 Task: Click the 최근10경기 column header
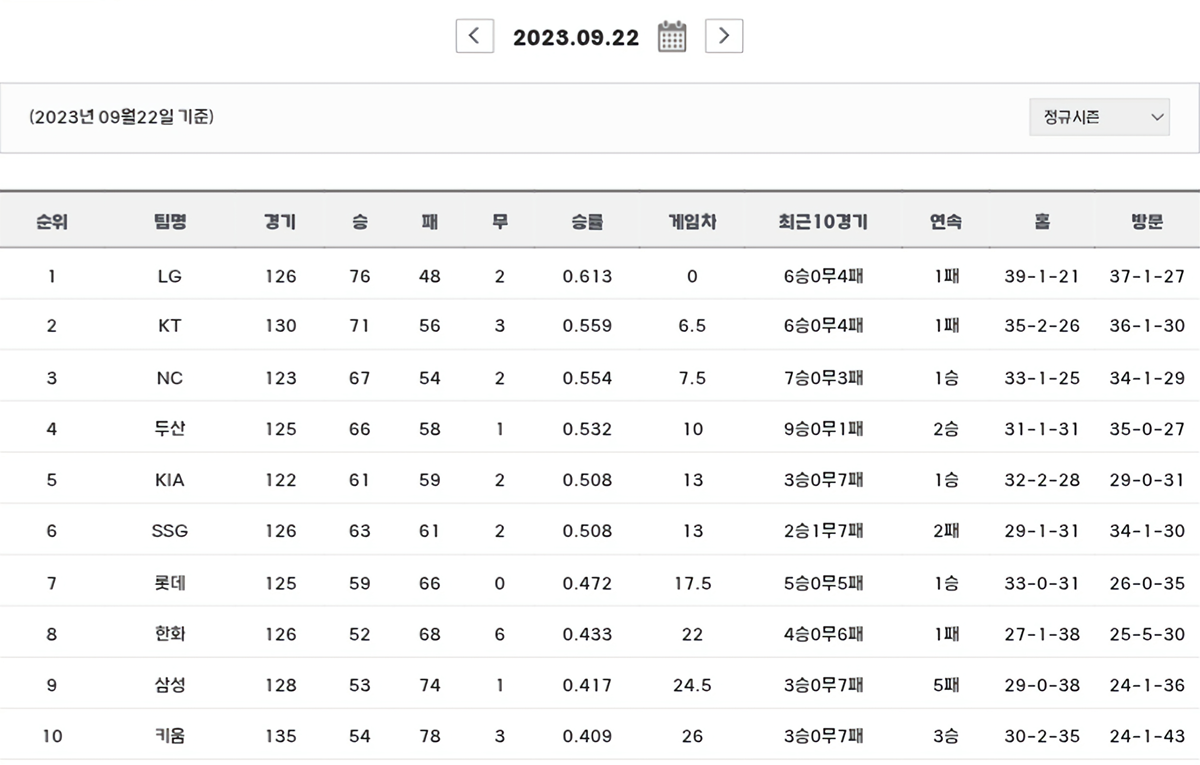(823, 221)
